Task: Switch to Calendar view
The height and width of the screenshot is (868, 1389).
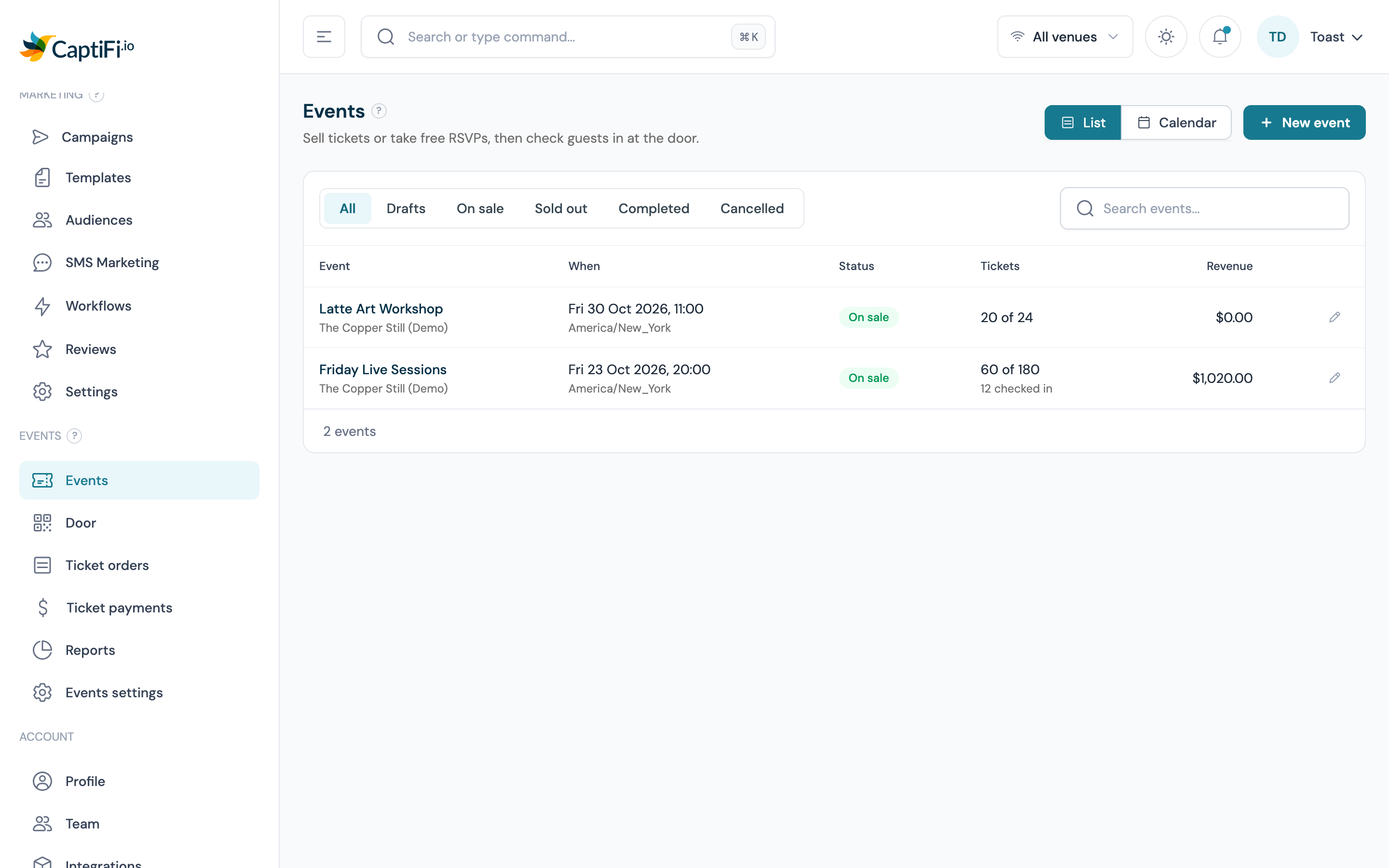Action: pyautogui.click(x=1176, y=122)
